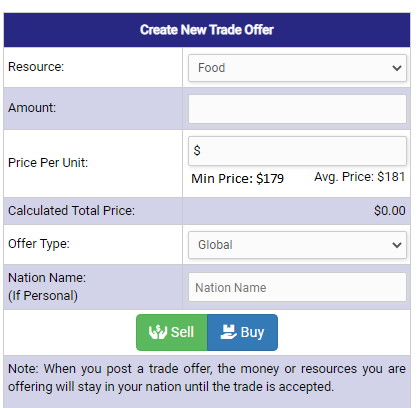This screenshot has height=408, width=418.
Task: Open the Offer Type dropdown showing Global
Action: [x=297, y=245]
